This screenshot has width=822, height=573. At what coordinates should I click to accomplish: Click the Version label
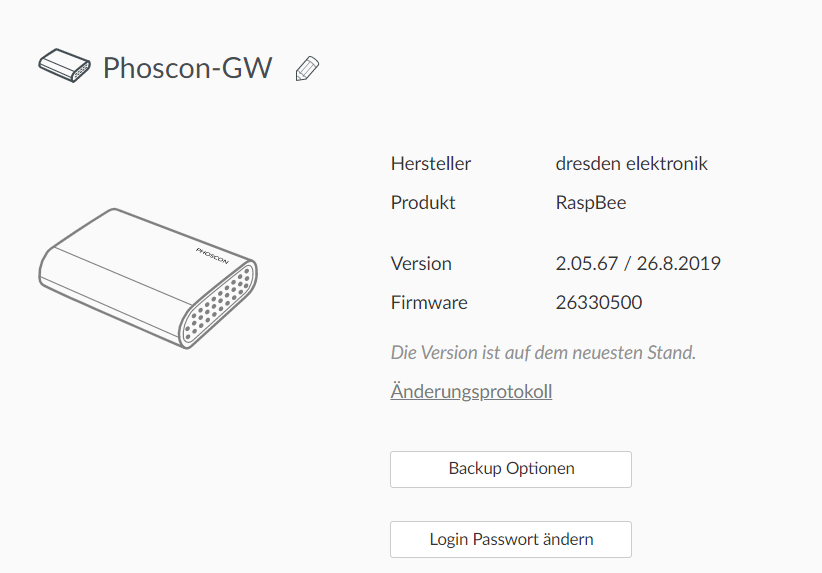tap(421, 263)
